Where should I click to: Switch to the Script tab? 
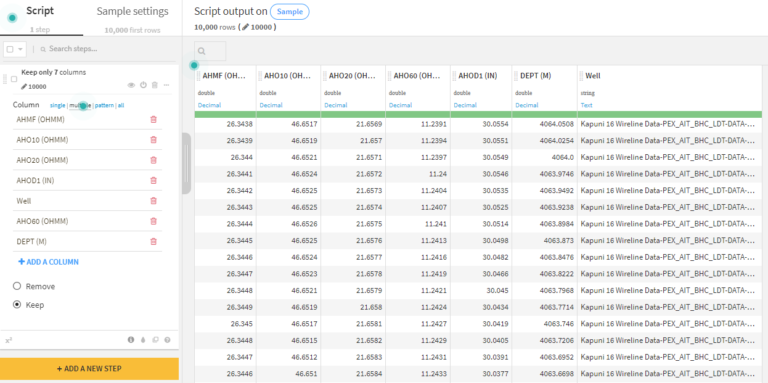click(x=40, y=11)
